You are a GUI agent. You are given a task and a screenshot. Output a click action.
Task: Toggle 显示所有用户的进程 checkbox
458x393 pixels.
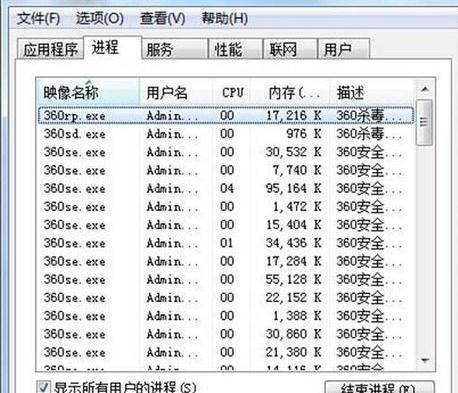tap(44, 387)
